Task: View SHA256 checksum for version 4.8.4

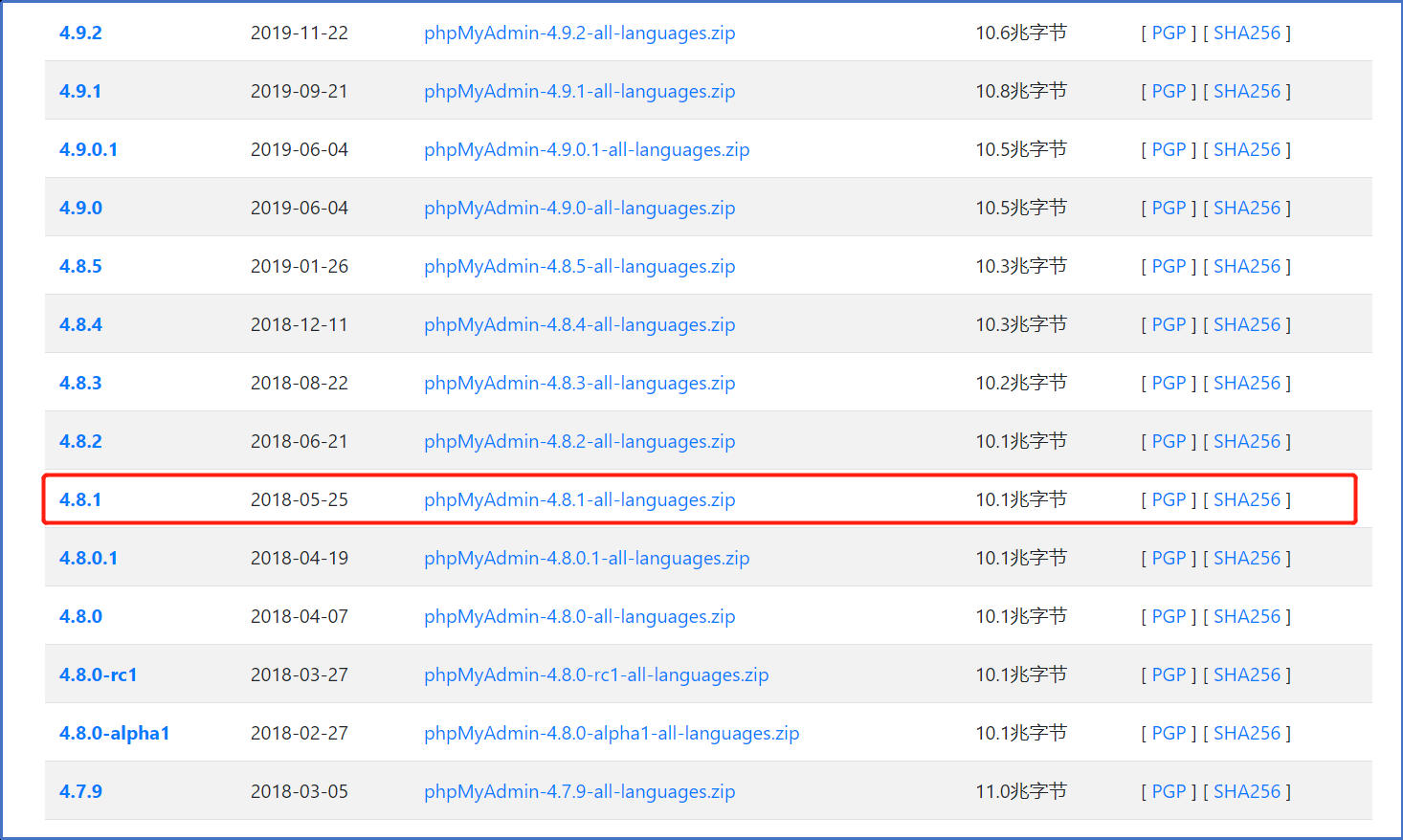Action: [1247, 324]
